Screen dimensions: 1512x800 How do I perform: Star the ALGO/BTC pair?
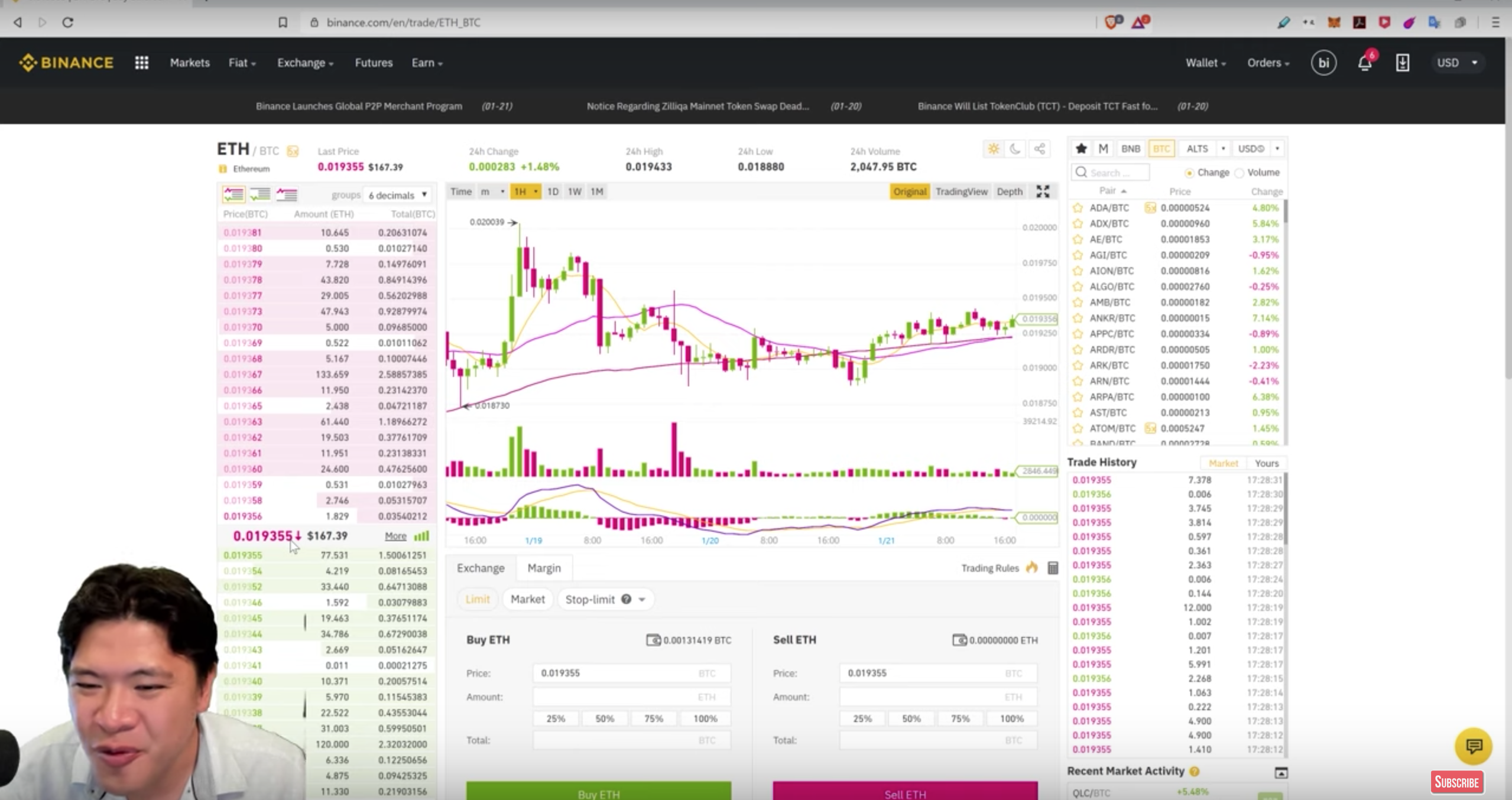[1078, 287]
